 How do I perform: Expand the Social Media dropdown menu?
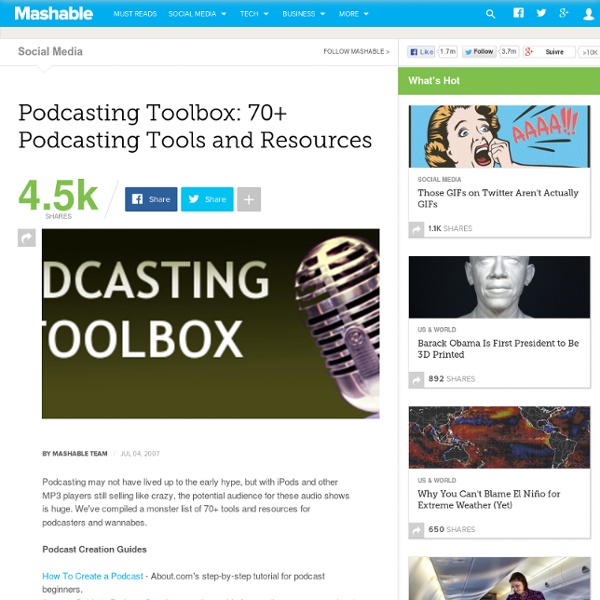197,14
